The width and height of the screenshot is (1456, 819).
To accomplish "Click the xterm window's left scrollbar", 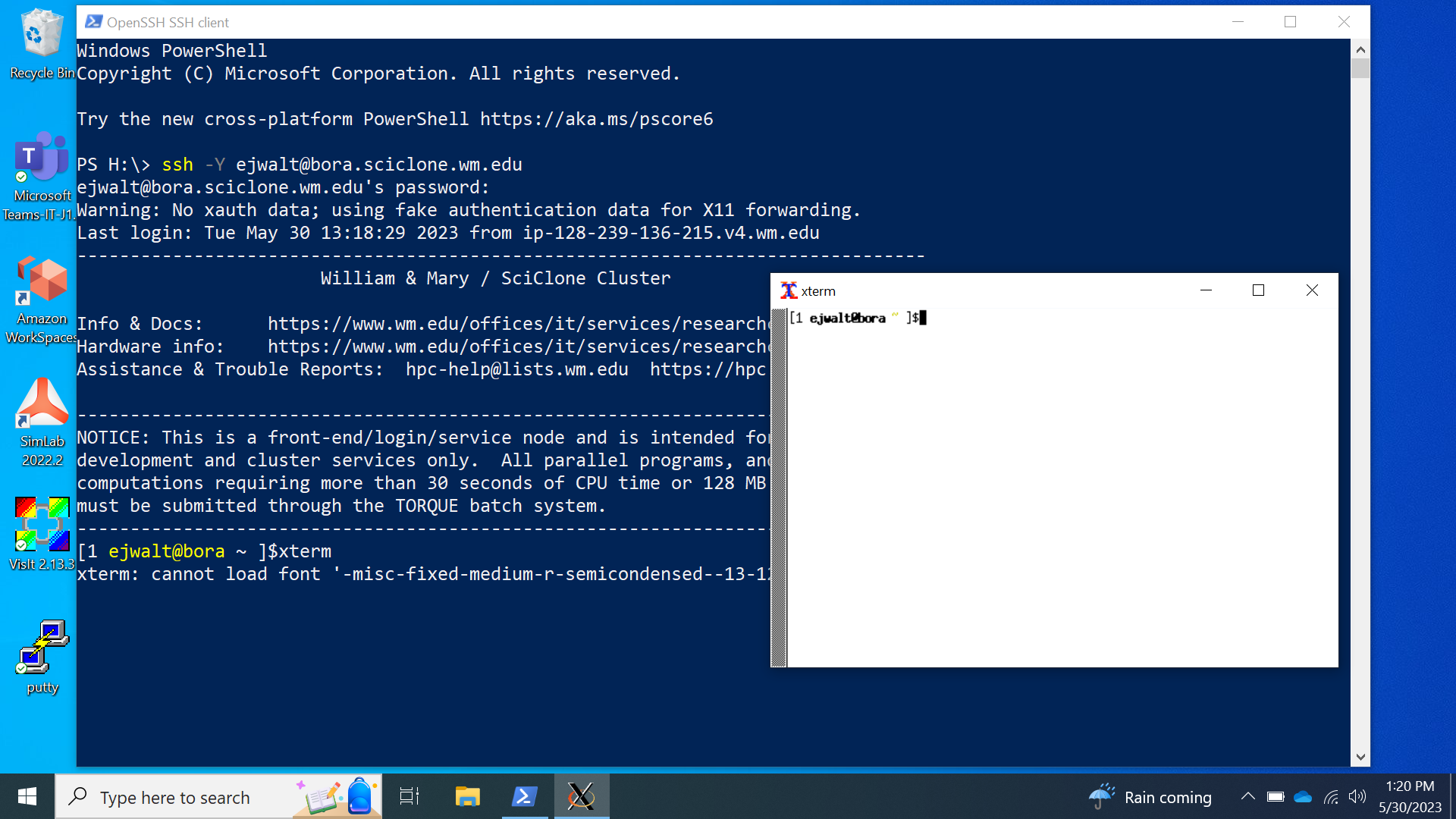I will click(x=778, y=487).
